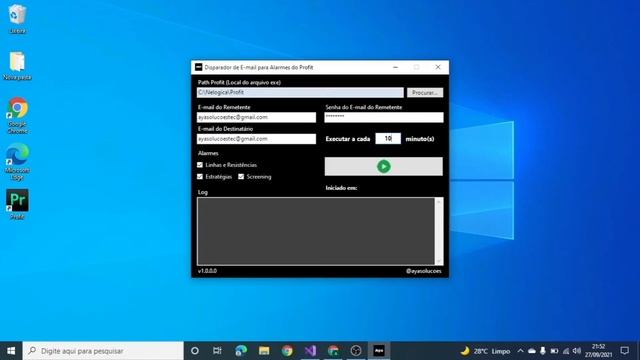Open Cortana circle on the taskbar

click(x=195, y=351)
